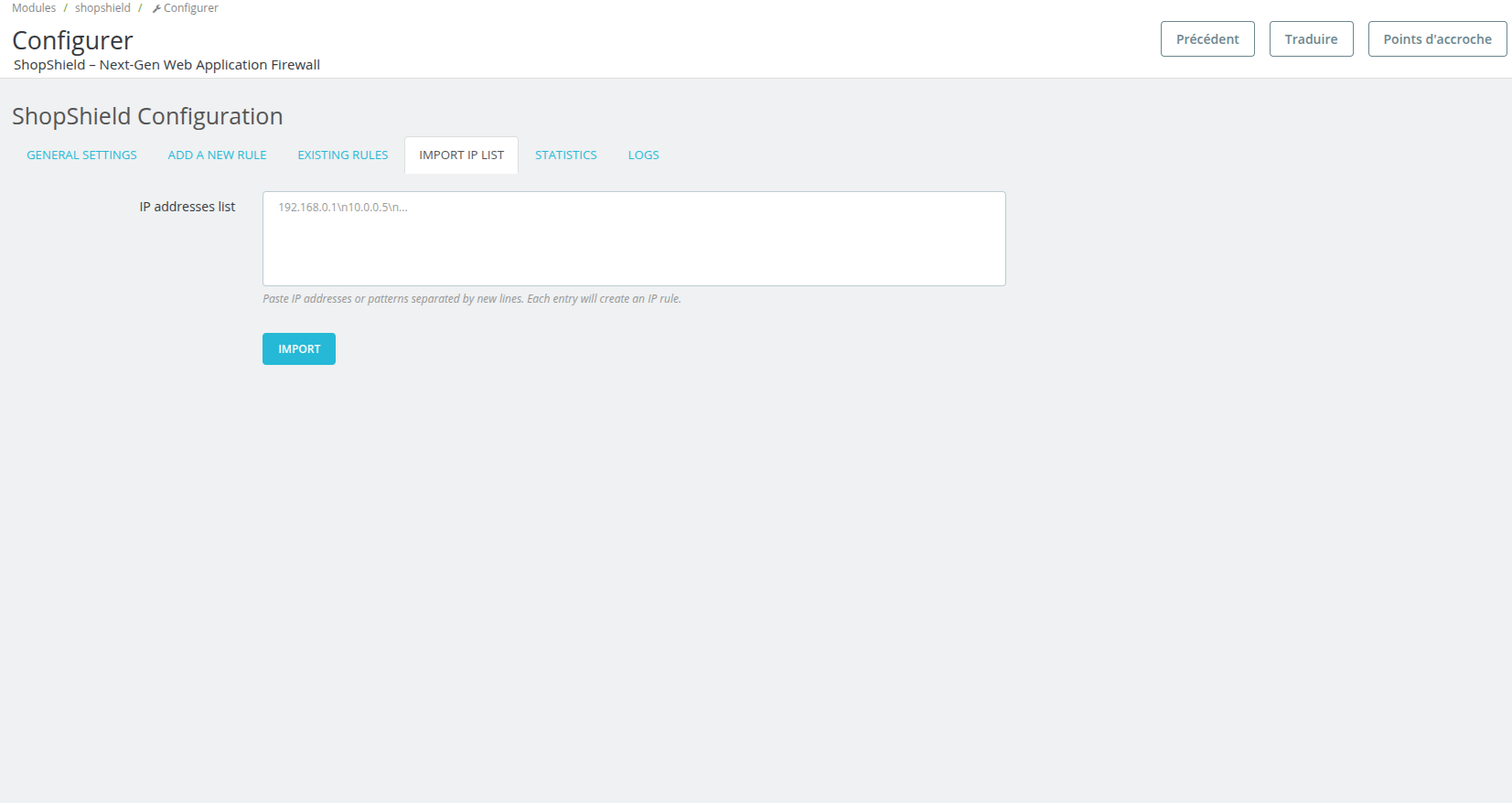
Task: Select the Import IP List tab
Action: coord(461,155)
